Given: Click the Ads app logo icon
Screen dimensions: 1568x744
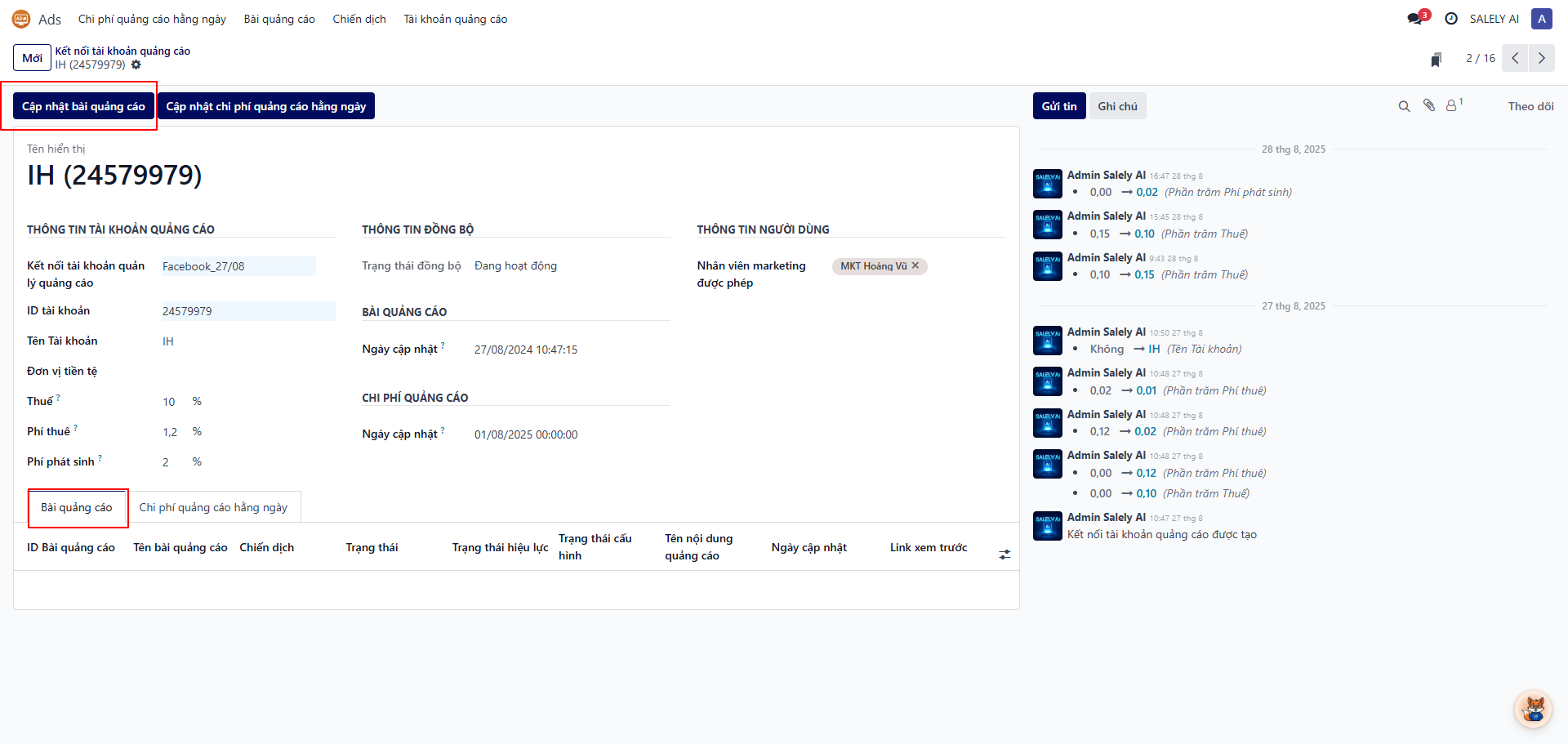Looking at the screenshot, I should (21, 19).
